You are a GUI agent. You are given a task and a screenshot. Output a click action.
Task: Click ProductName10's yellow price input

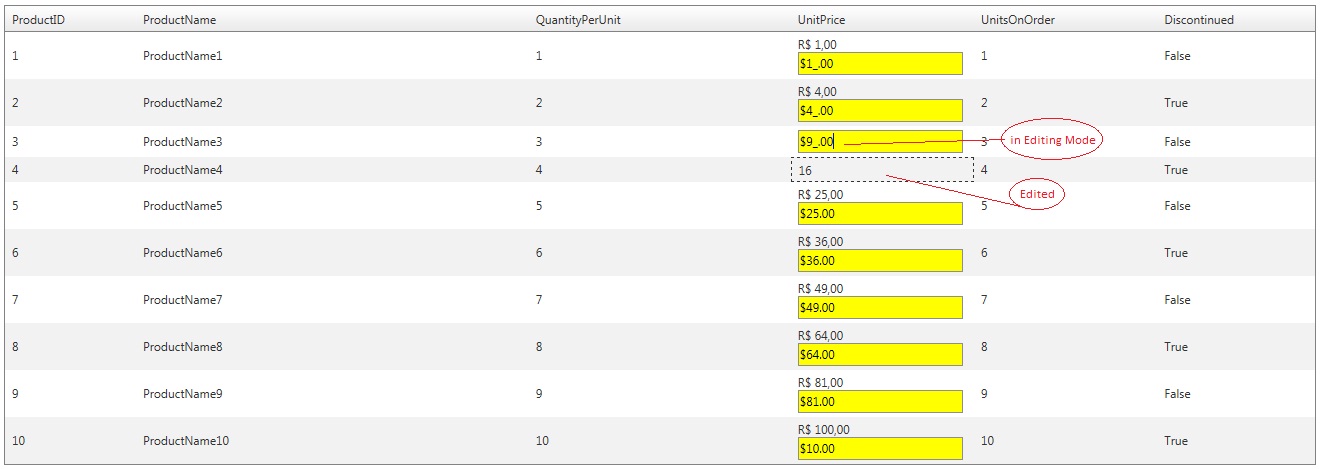tap(880, 449)
